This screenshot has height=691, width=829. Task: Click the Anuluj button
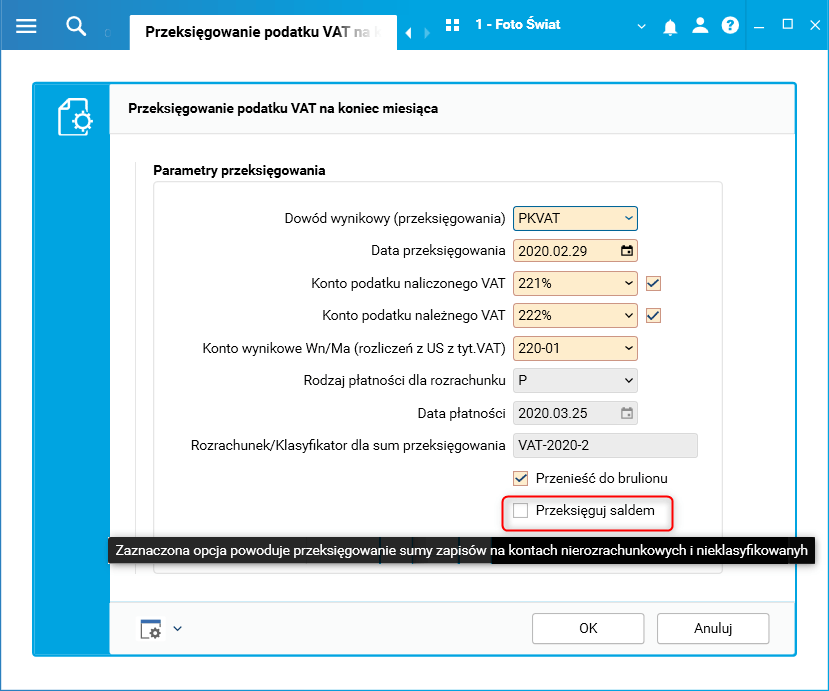pyautogui.click(x=713, y=629)
